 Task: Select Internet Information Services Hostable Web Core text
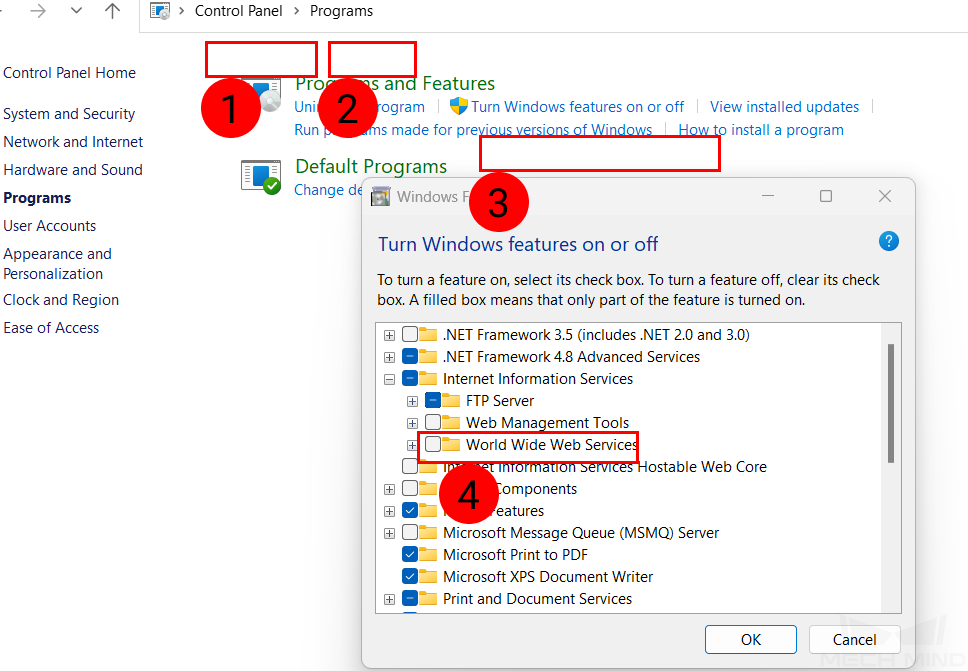coord(605,467)
